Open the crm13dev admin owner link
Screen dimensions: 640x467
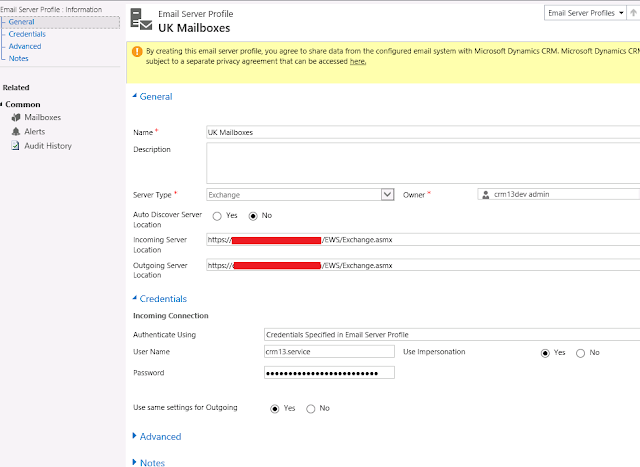pyautogui.click(x=521, y=195)
